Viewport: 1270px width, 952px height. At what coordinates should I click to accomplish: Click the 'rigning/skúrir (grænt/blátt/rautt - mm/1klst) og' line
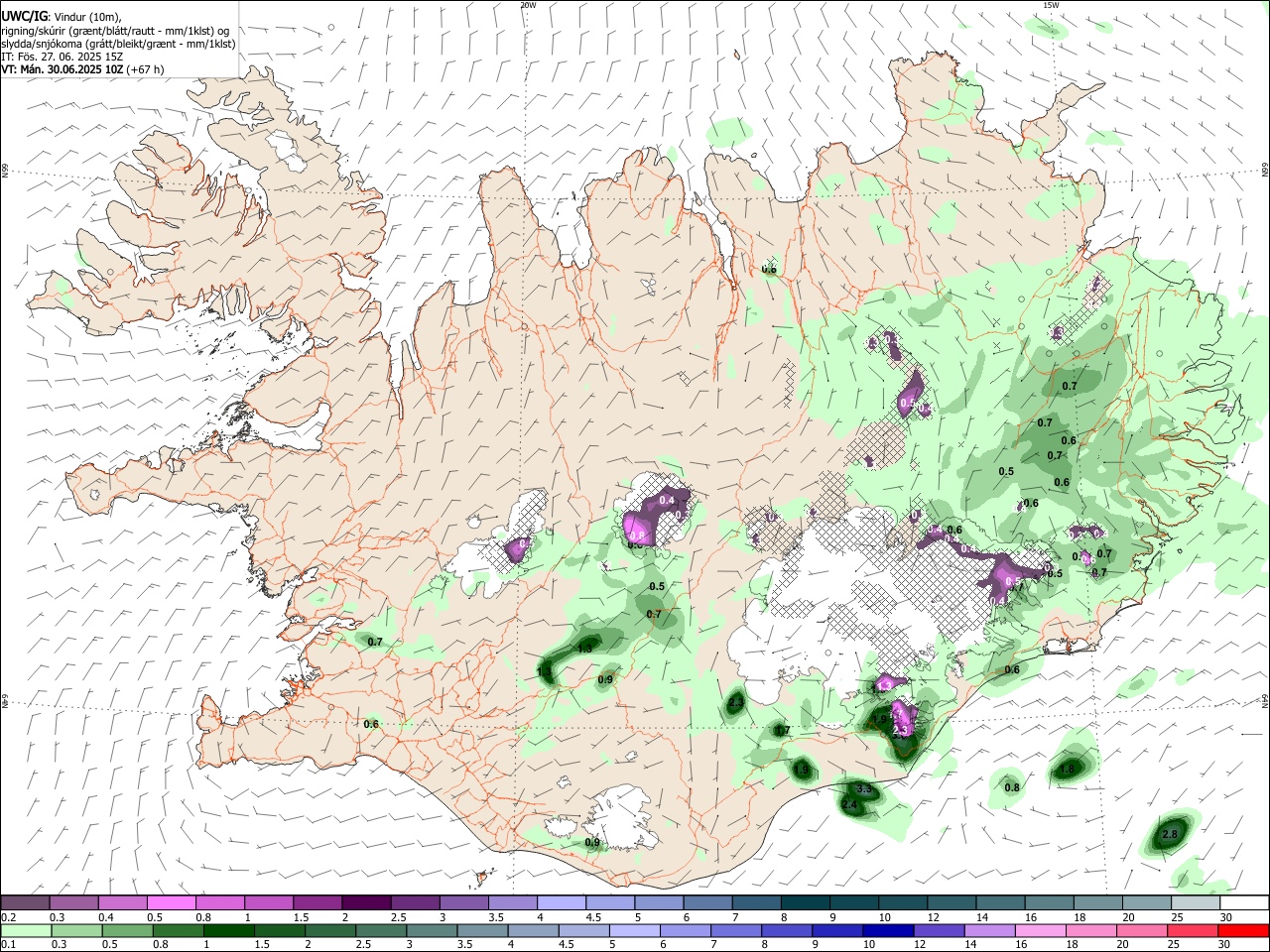tap(115, 31)
